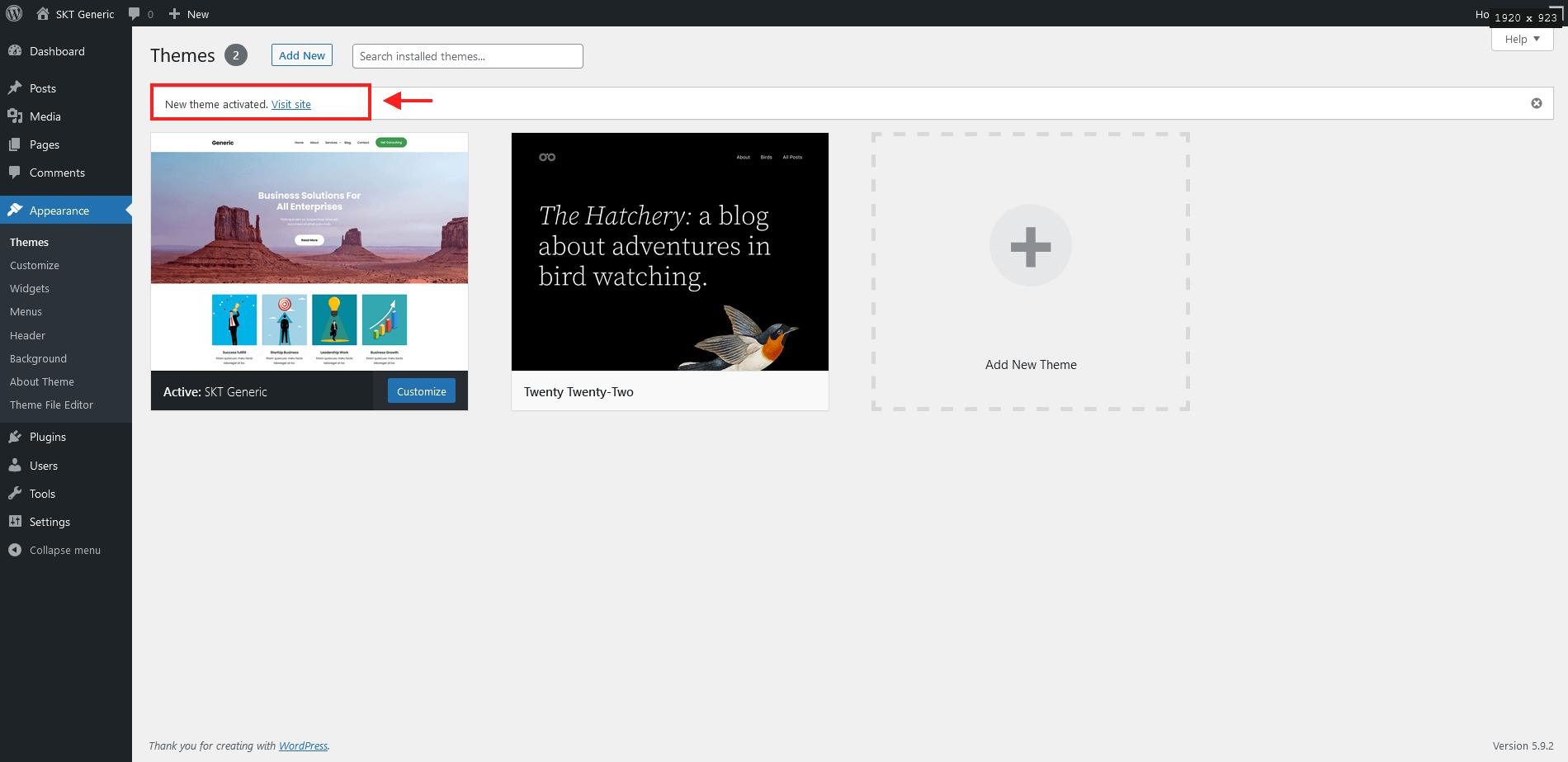1568x762 pixels.
Task: Open Widgets submenu item
Action: [30, 288]
